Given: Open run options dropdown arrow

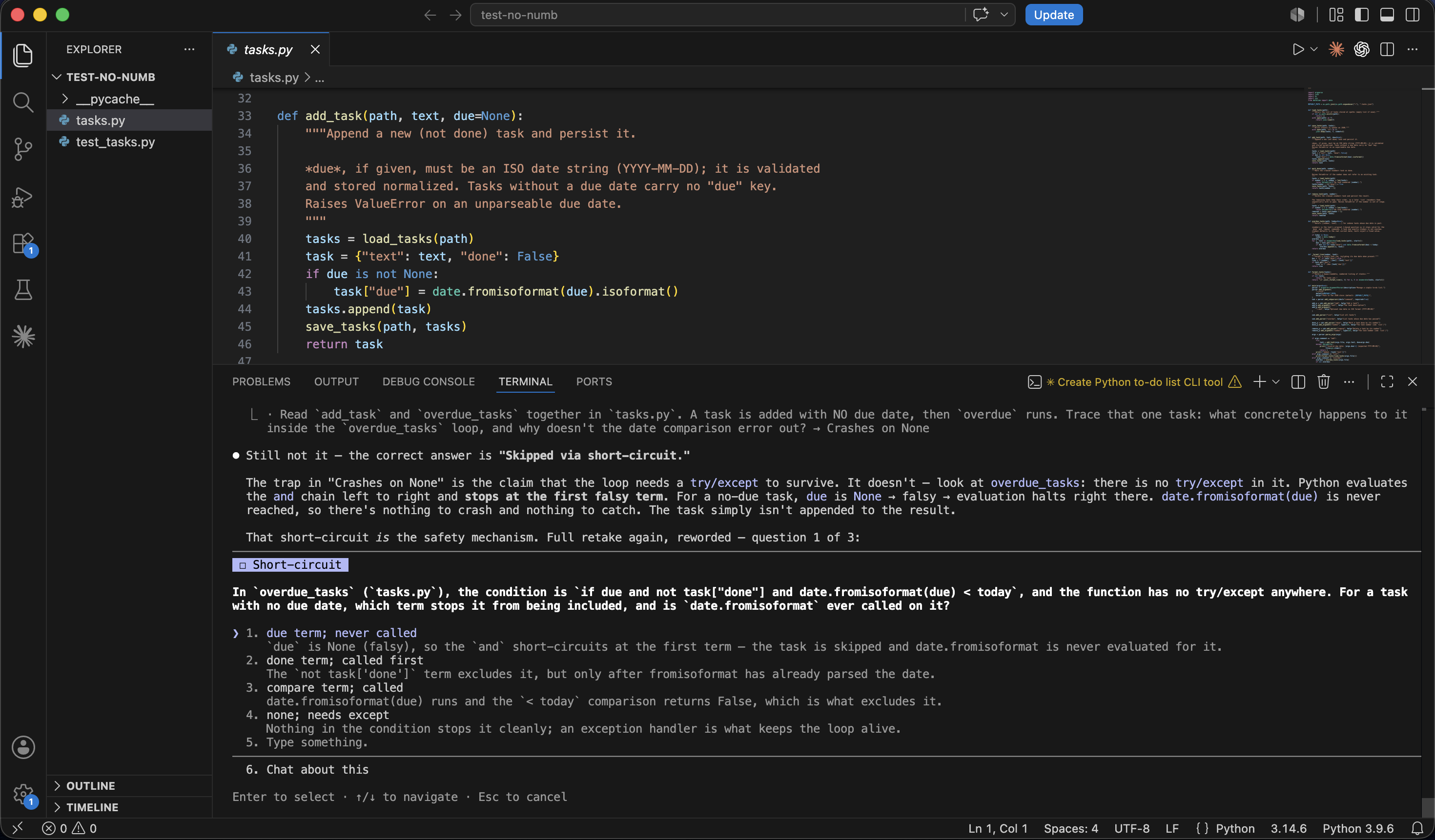Looking at the screenshot, I should pos(1314,50).
